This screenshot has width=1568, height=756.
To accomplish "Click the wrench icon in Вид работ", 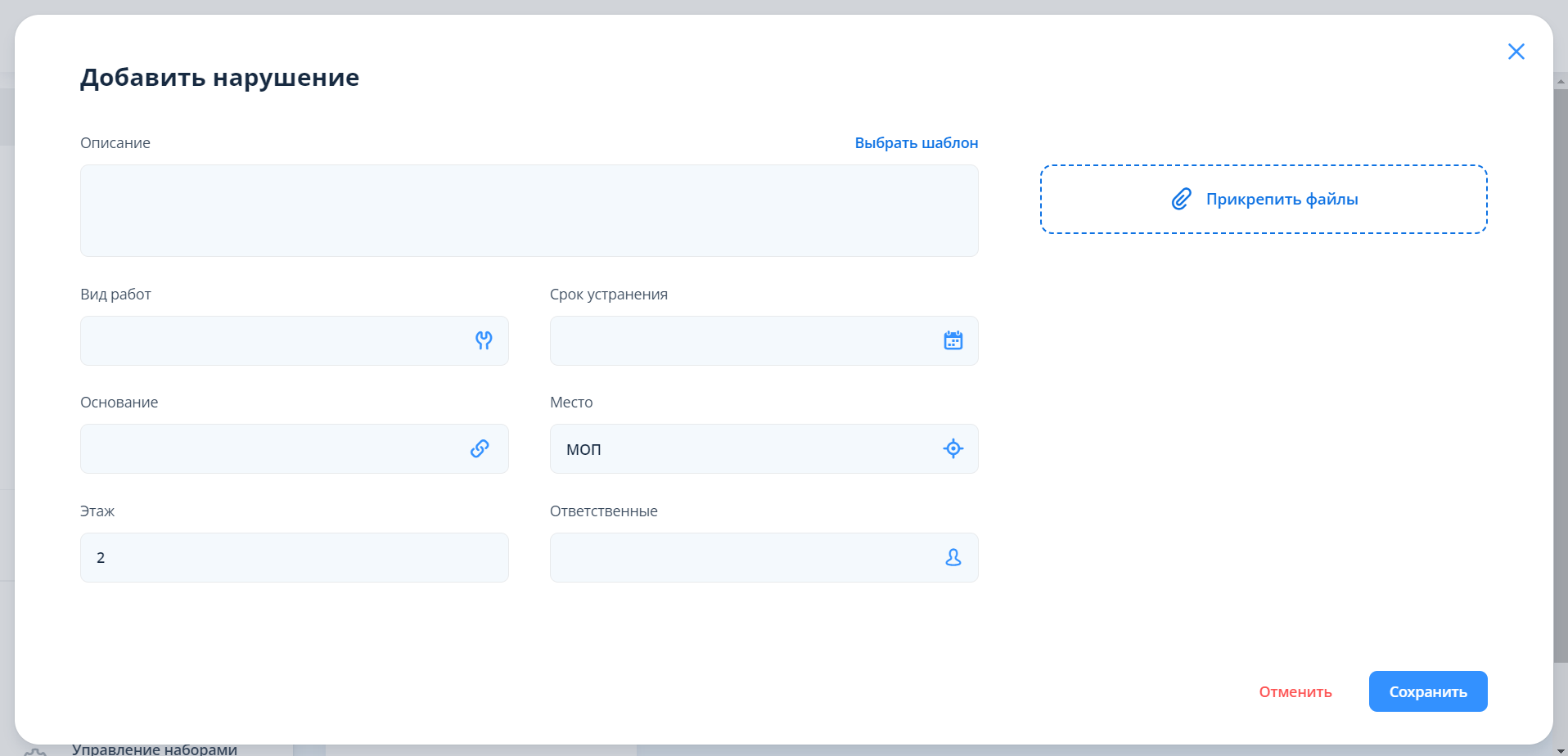I will coord(484,340).
